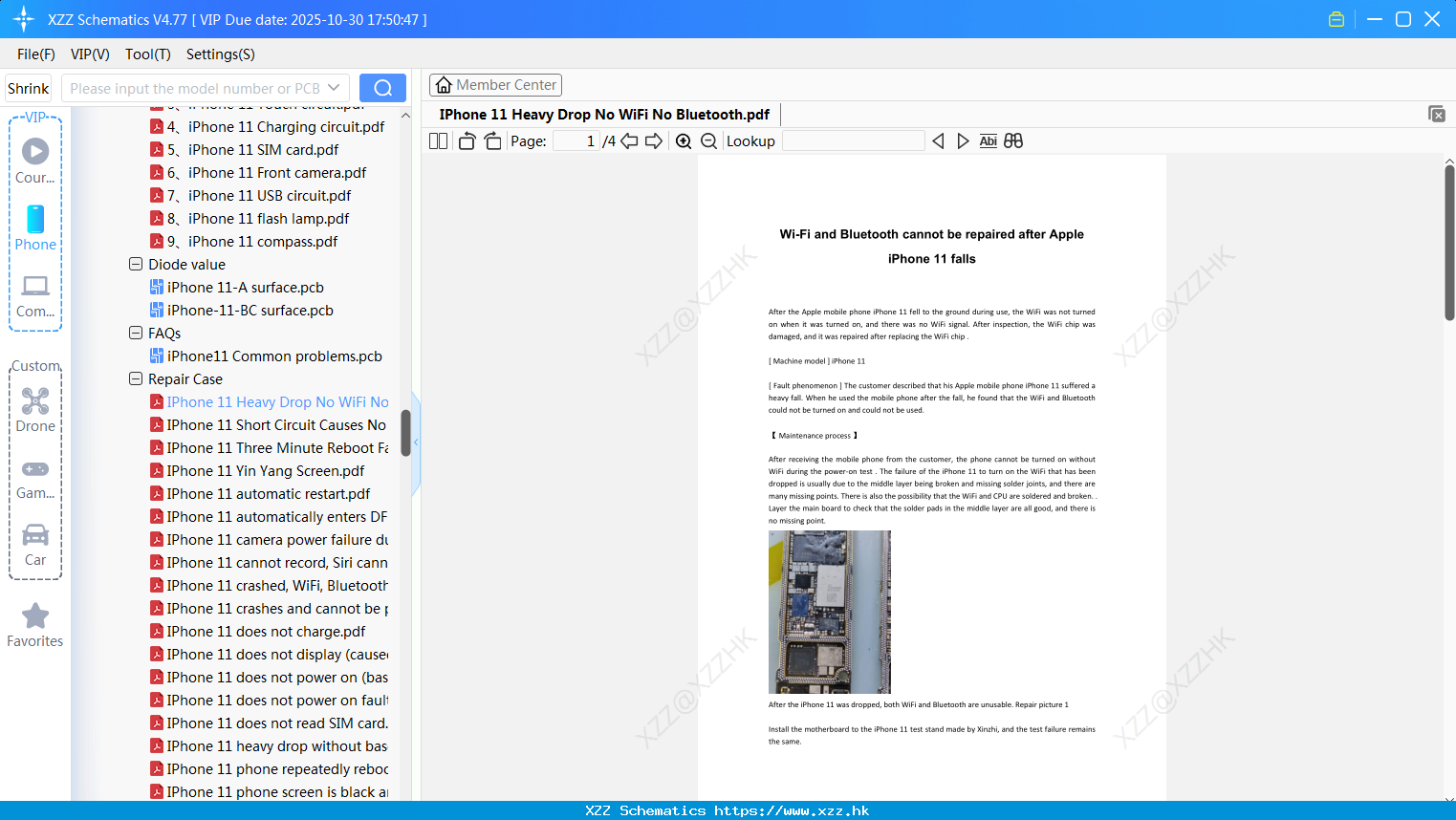Open the File(F) menu

[x=36, y=54]
